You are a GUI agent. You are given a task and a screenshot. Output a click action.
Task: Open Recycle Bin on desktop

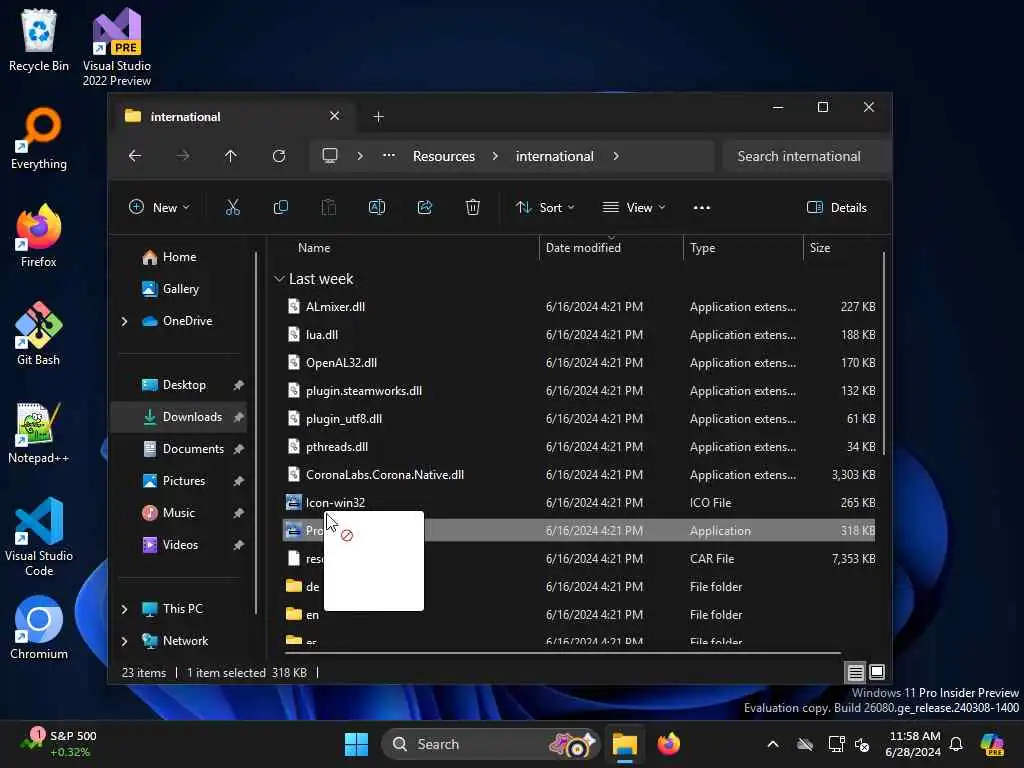[39, 40]
